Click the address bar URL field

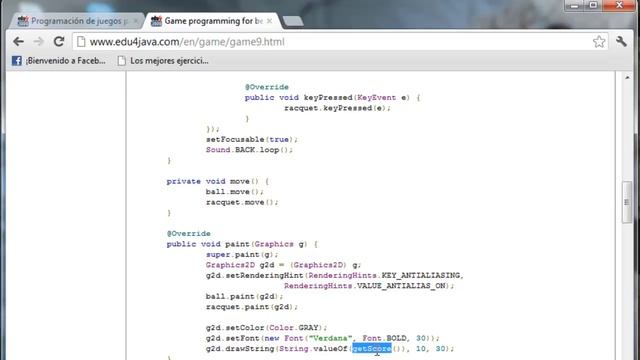[340, 42]
